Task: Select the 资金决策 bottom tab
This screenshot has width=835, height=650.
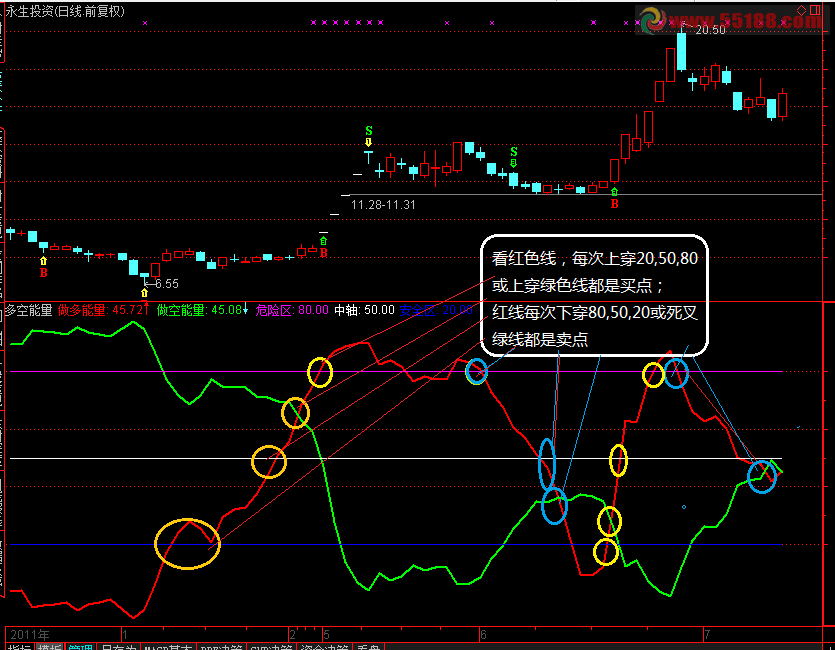Action: point(324,646)
